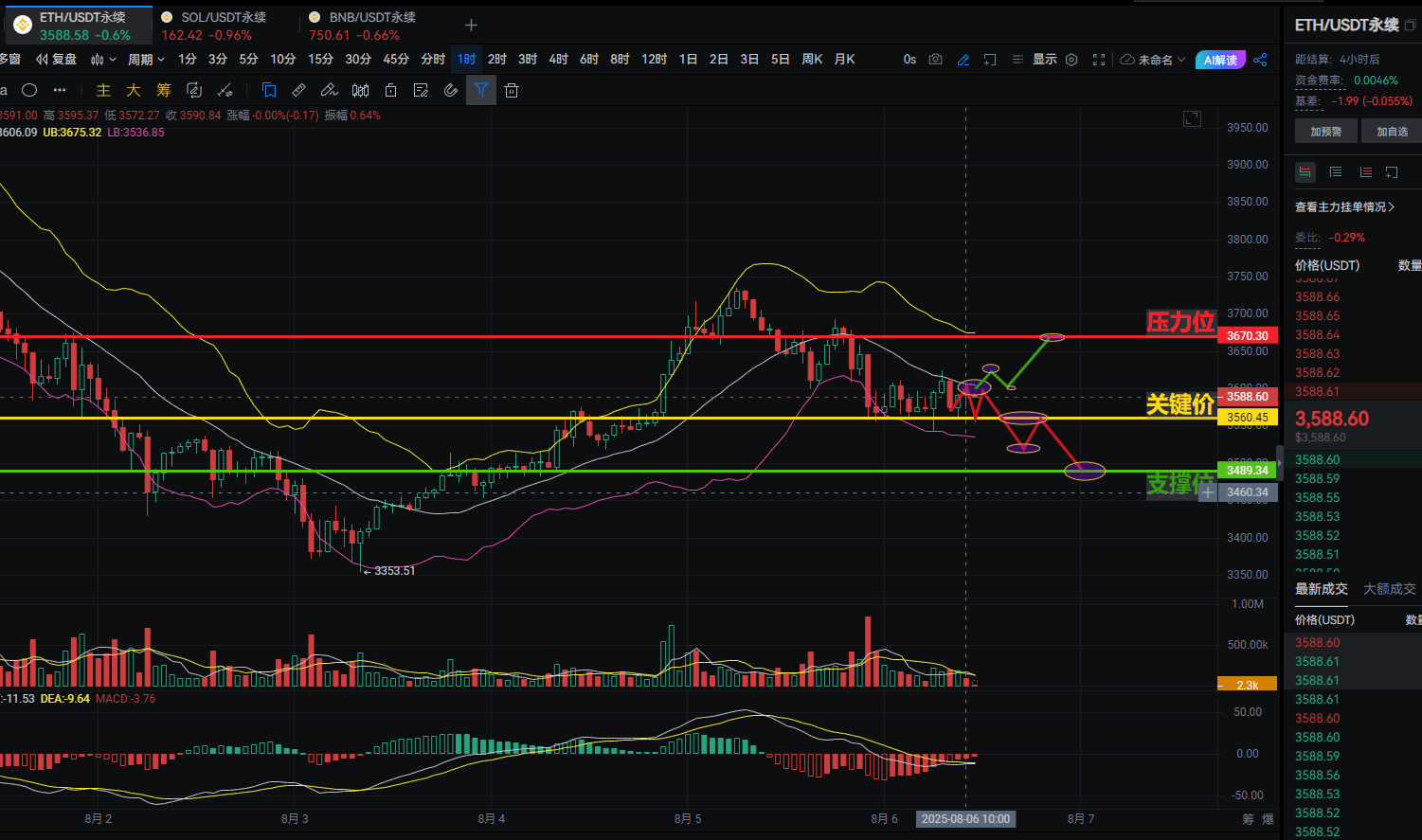
Task: Open the chart settings hexagon icon
Action: pyautogui.click(x=1071, y=59)
